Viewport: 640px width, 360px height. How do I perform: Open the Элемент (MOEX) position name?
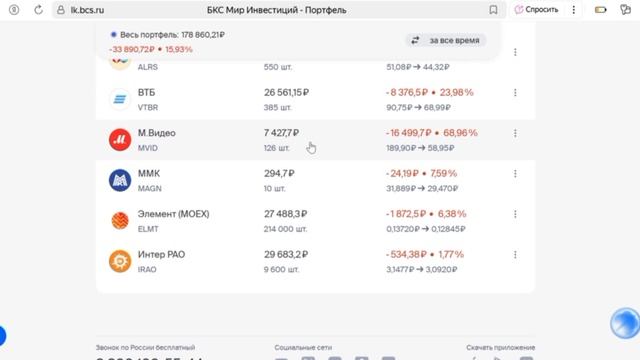[173, 214]
